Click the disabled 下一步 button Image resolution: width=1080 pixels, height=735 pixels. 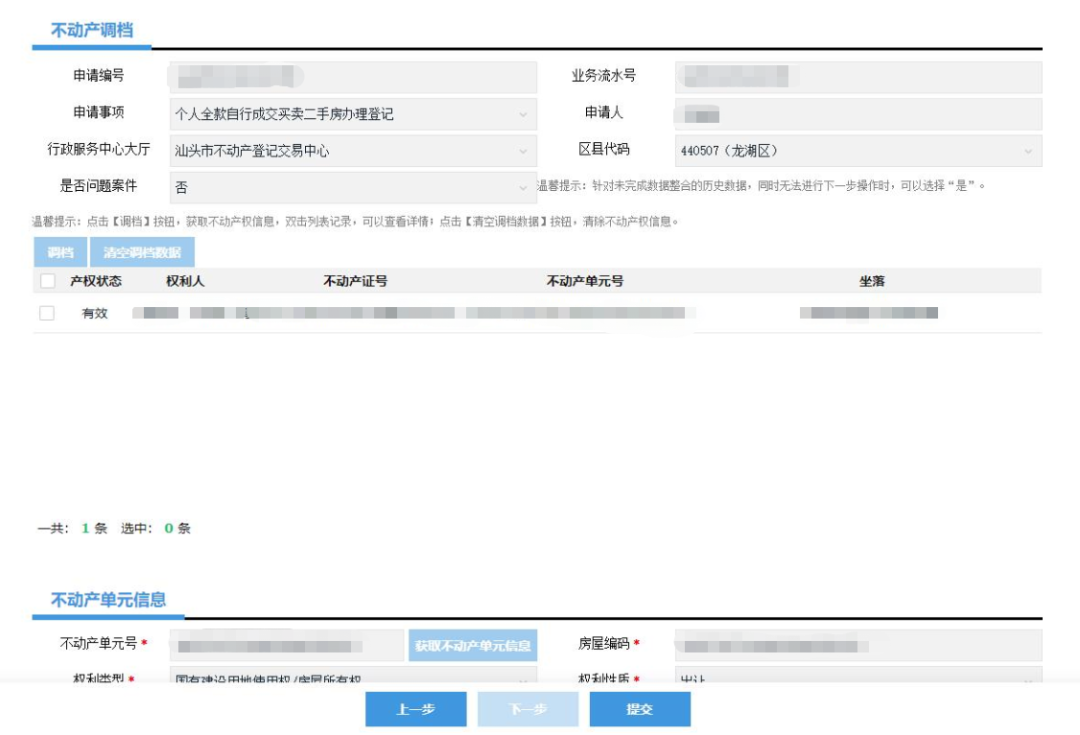527,710
